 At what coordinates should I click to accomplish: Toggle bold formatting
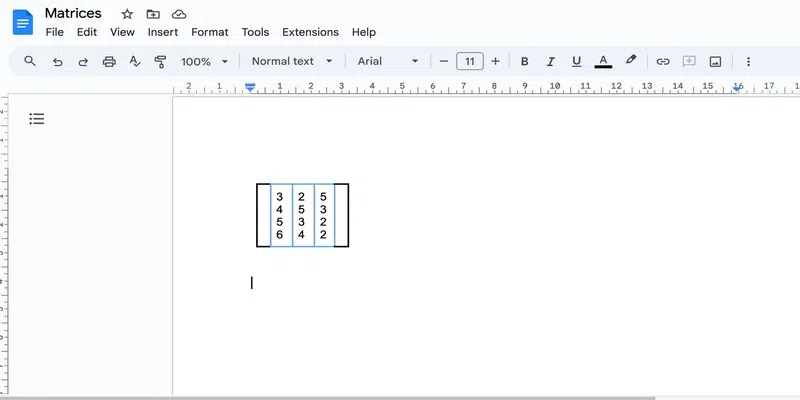[x=524, y=62]
